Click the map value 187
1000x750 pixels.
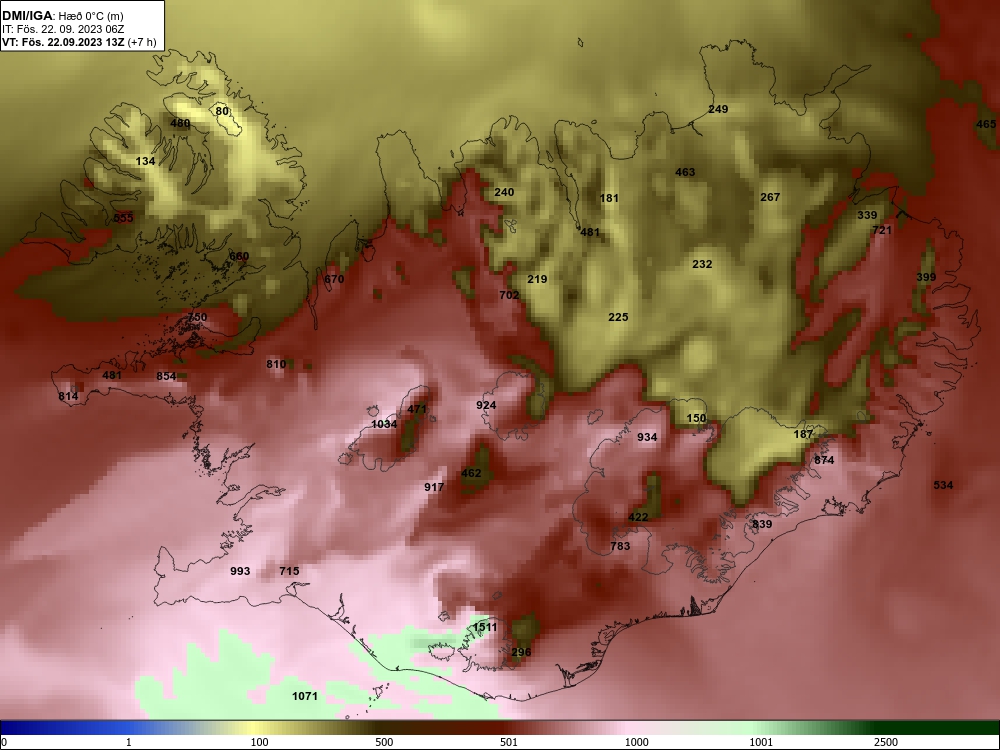(x=804, y=434)
